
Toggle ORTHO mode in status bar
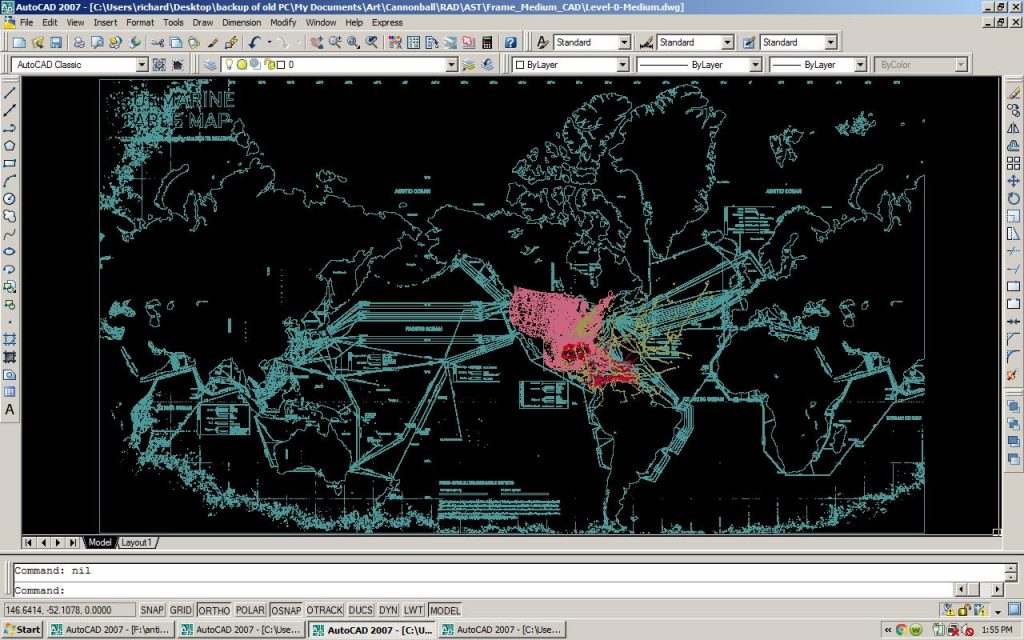pos(213,610)
